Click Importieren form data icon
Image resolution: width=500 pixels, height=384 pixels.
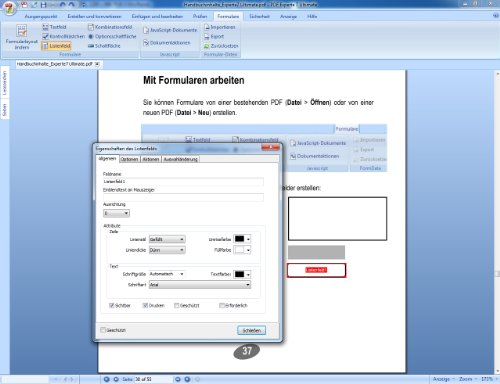click(x=207, y=27)
